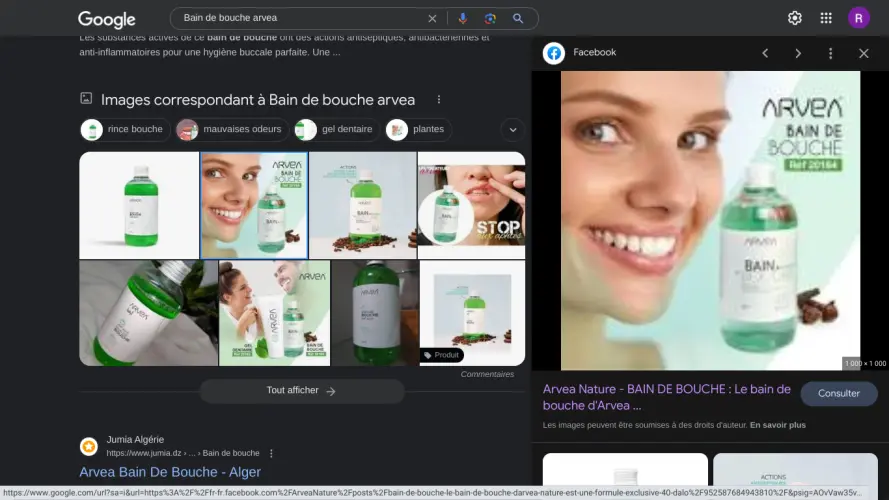Open the 'STOP' mouth ulcer thumbnail
This screenshot has width=889, height=500.
(x=471, y=205)
